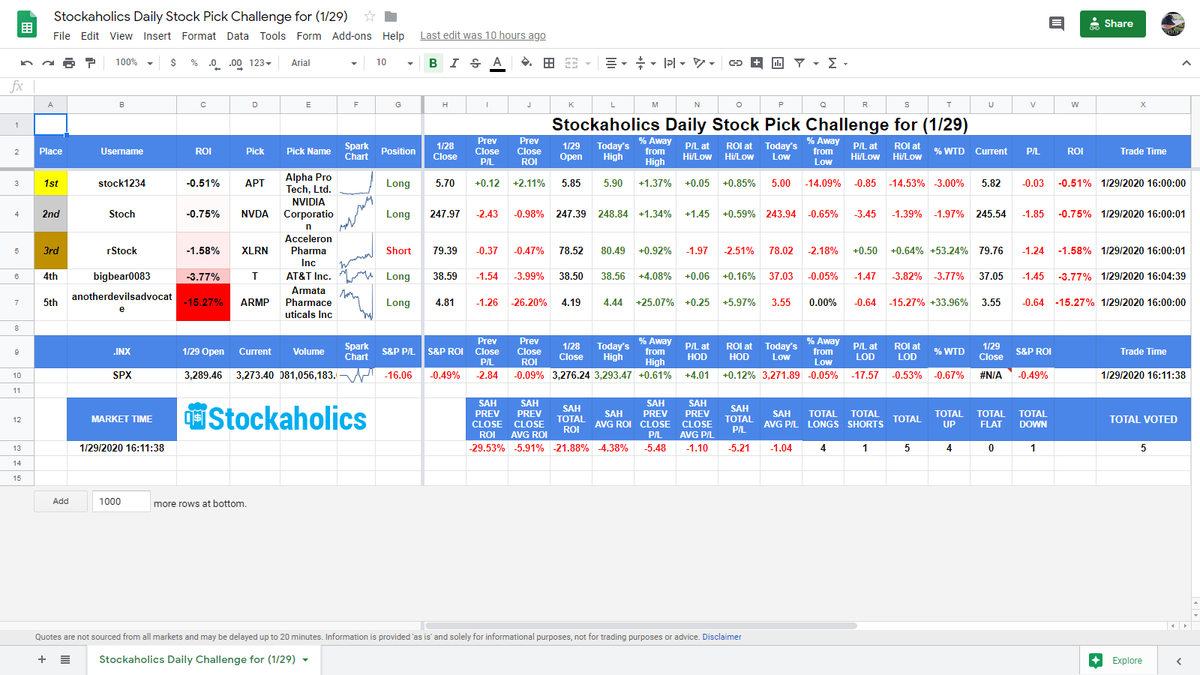The height and width of the screenshot is (675, 1200).
Task: Click the green Share button
Action: 1112,24
